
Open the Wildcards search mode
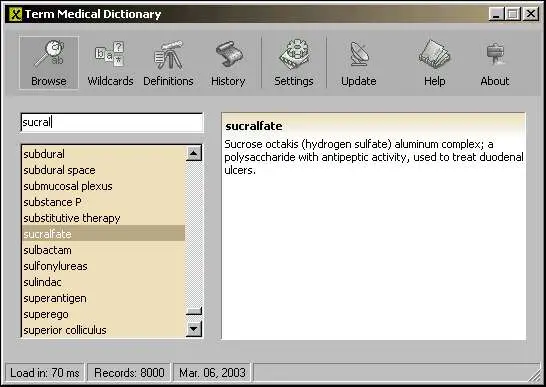110,63
